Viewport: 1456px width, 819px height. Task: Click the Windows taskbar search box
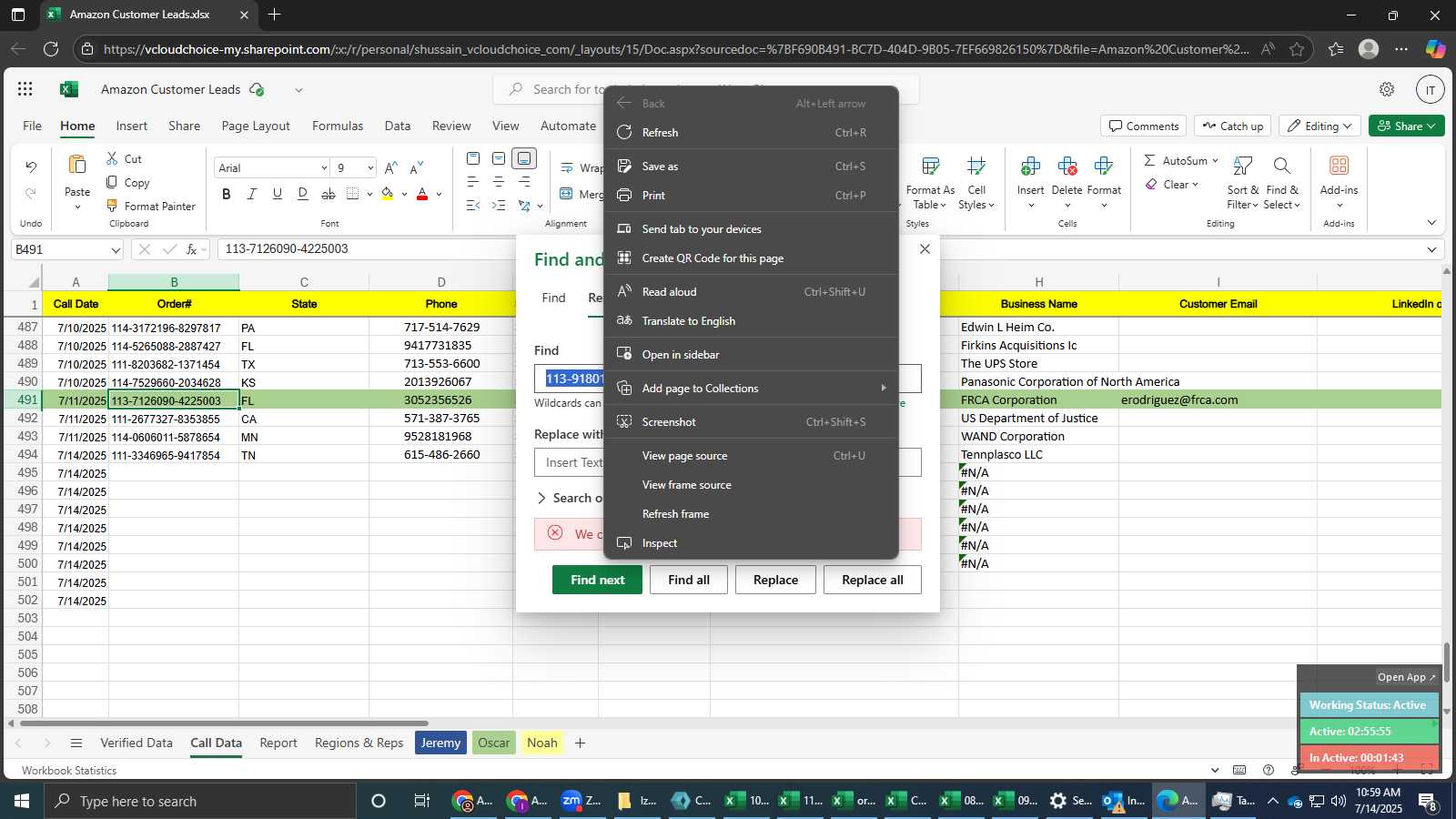200,801
